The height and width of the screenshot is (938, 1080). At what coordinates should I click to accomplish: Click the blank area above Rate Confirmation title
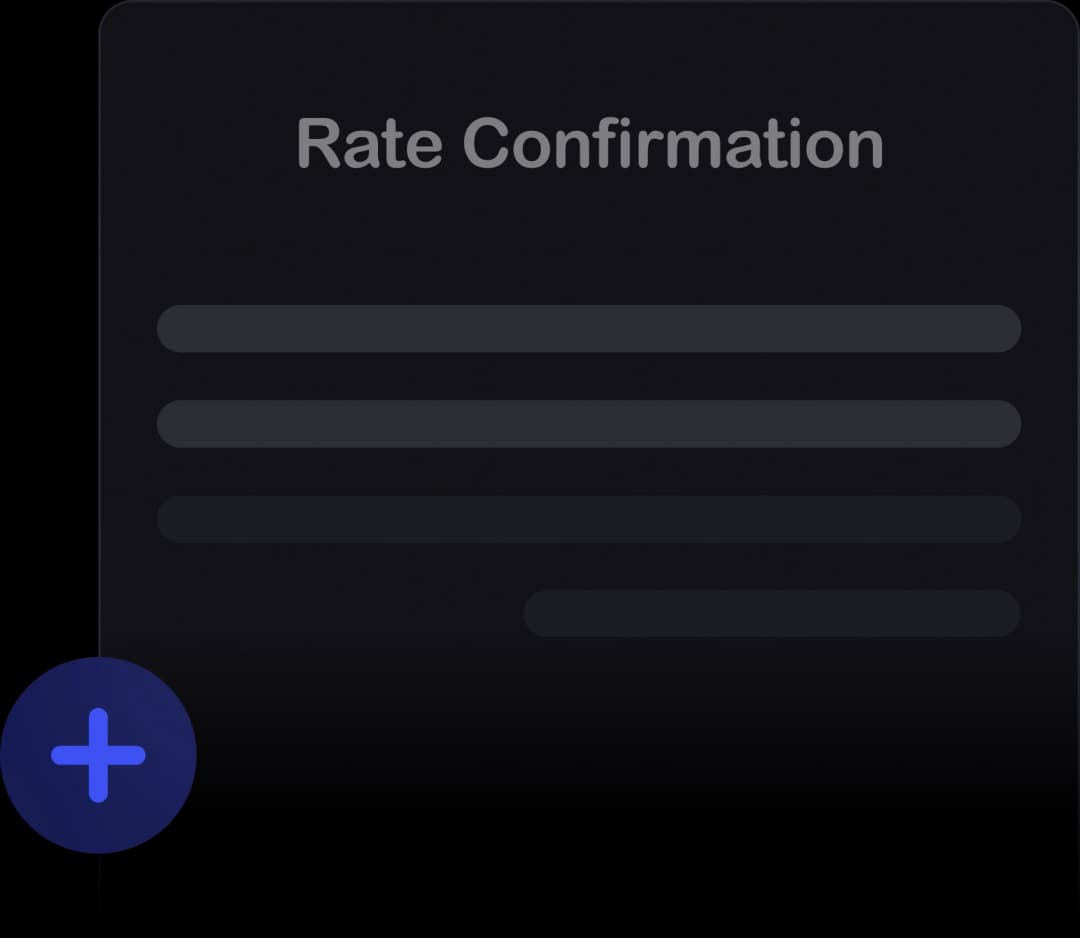point(590,59)
